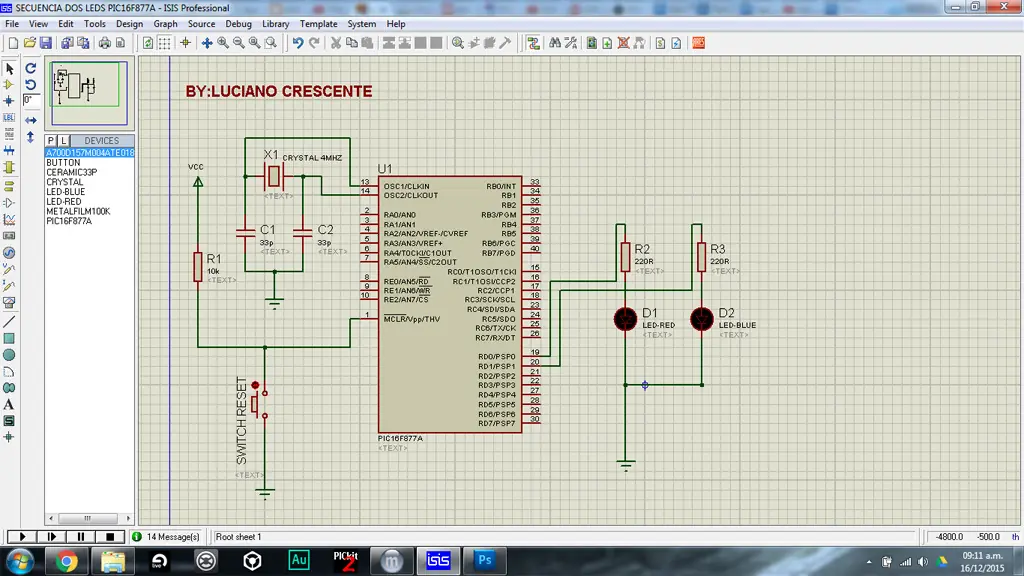Save the design with the floppy disk icon
Screen dimensions: 1024x576
point(46,43)
